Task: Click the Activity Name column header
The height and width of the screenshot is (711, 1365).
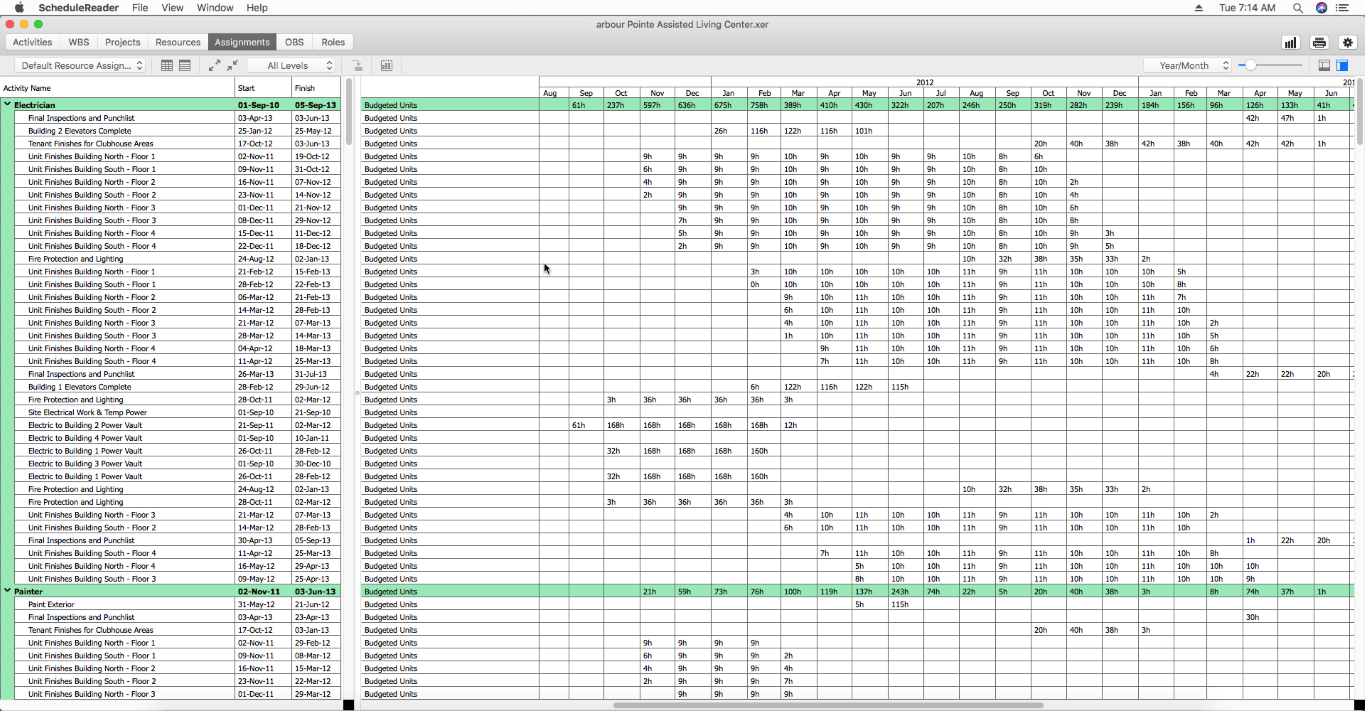Action: pyautogui.click(x=117, y=88)
